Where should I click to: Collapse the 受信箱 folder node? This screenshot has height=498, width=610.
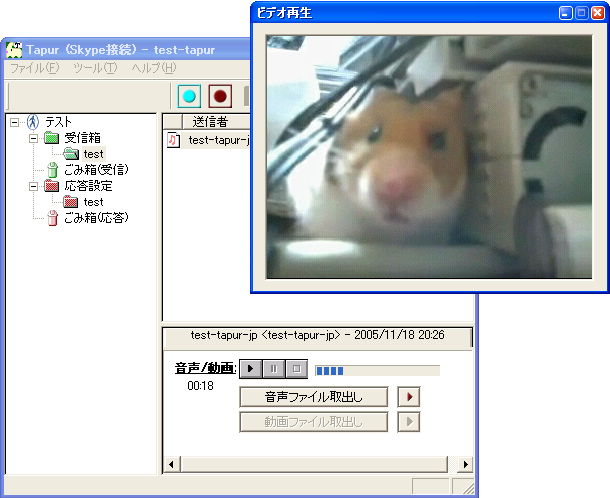click(33, 138)
